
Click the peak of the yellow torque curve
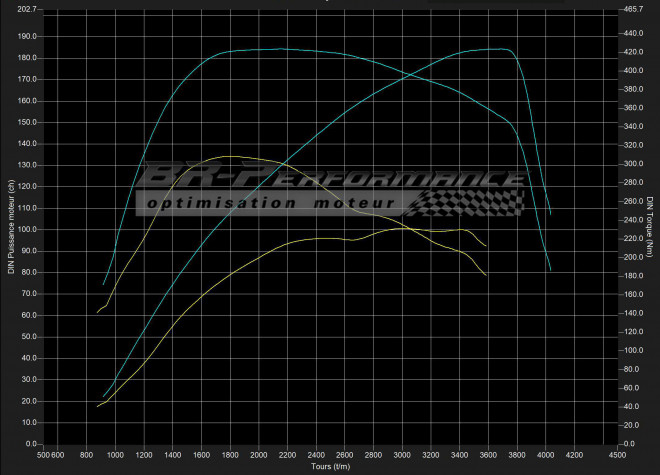228,156
